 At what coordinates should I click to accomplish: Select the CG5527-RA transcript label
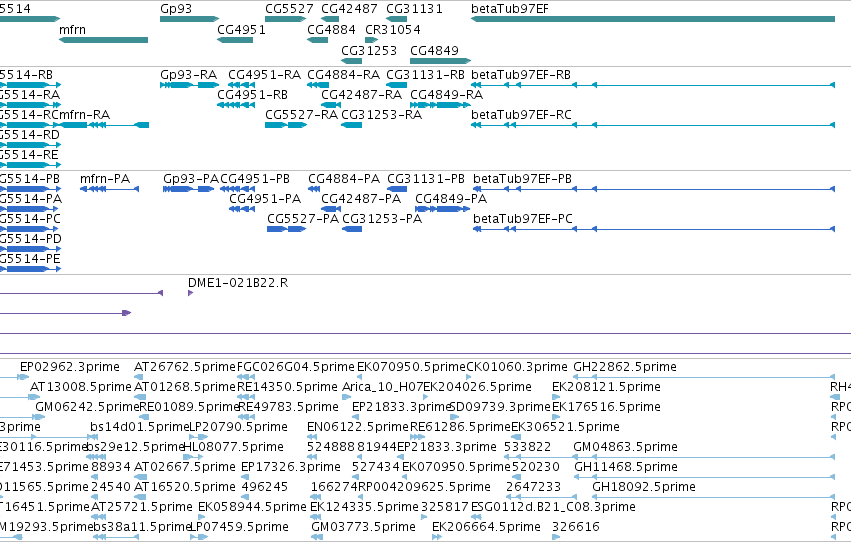point(301,114)
